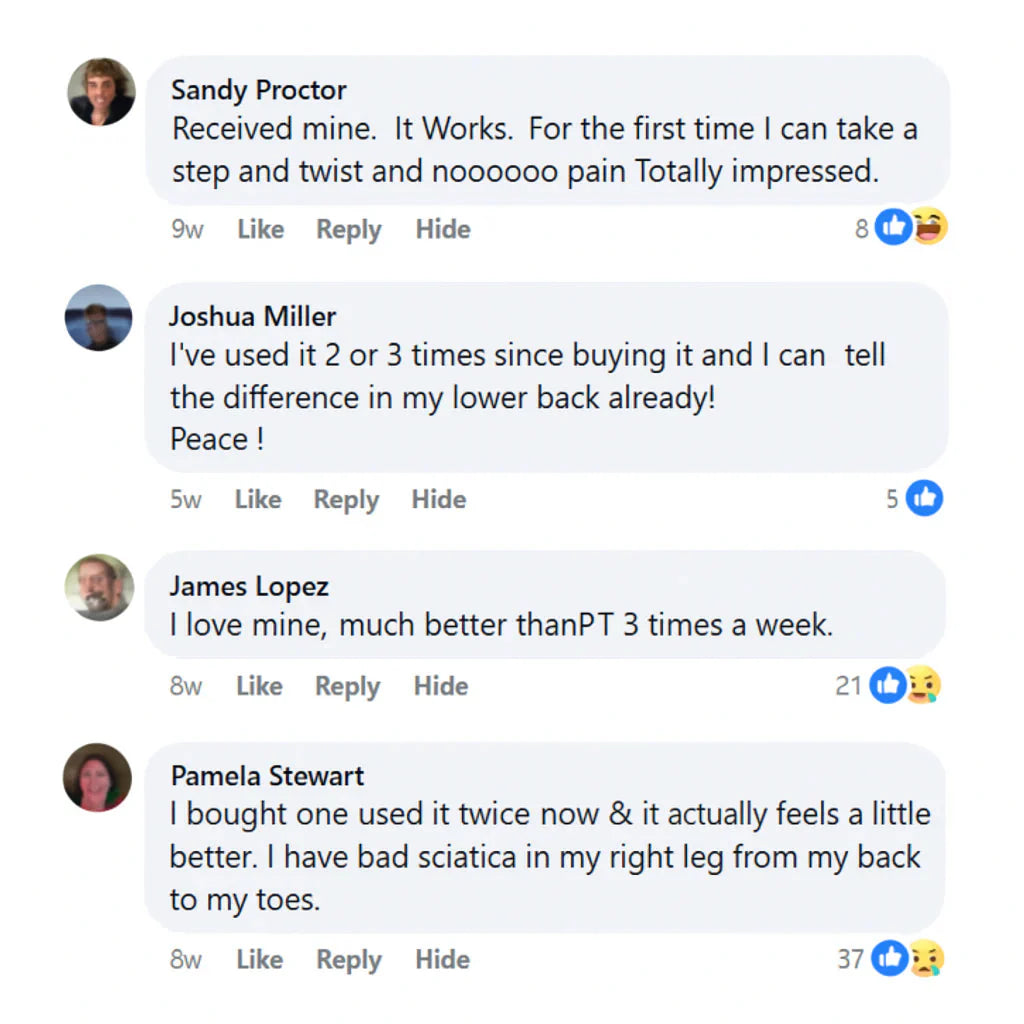Open Sandy Proctor's profile picture
This screenshot has width=1024, height=1024.
(x=101, y=92)
